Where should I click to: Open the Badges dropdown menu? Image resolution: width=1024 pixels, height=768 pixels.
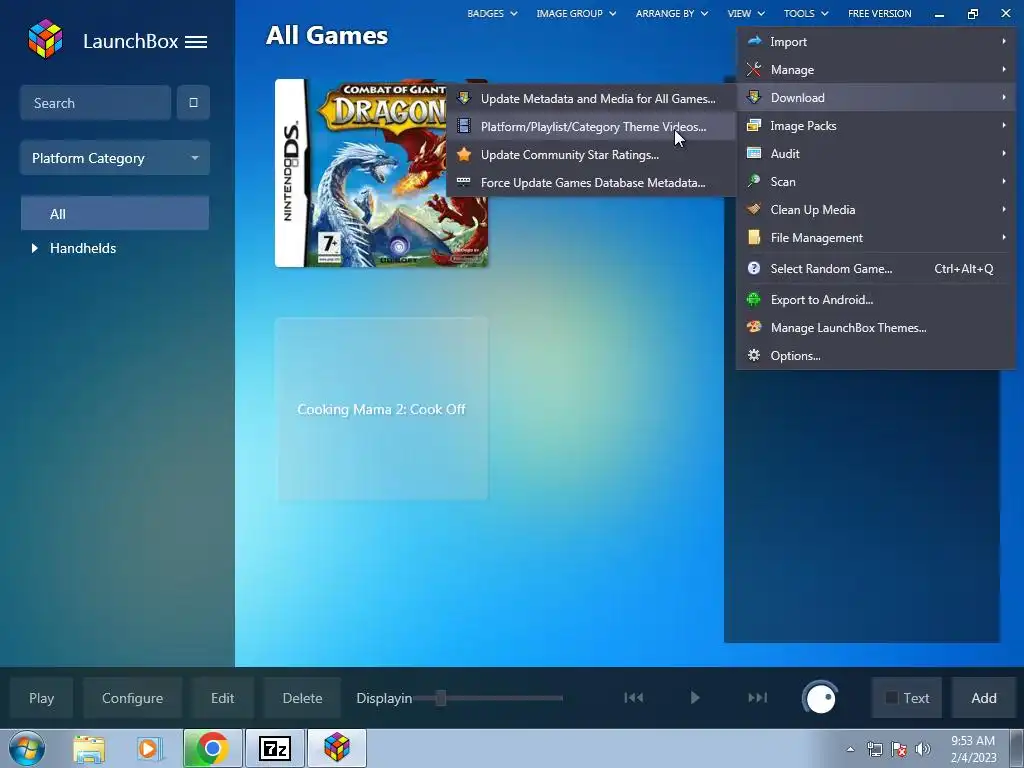pos(492,13)
